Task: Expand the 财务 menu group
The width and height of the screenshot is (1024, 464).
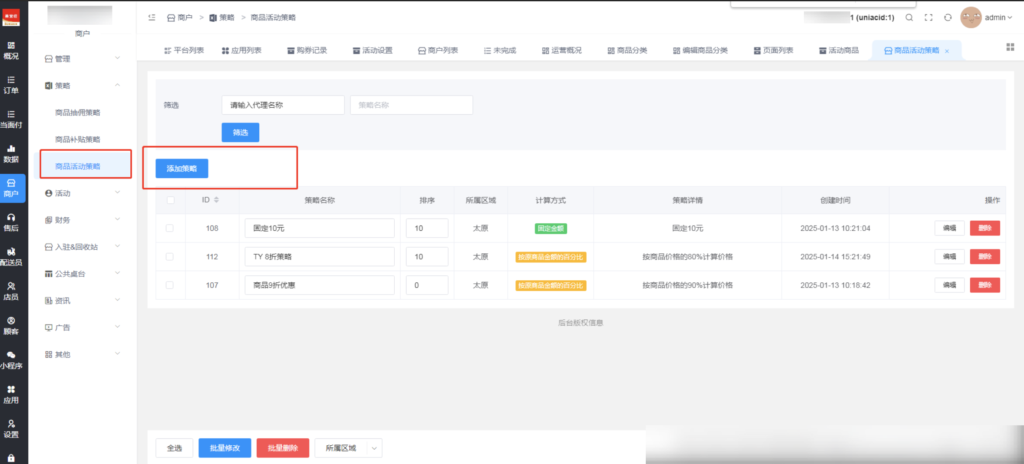Action: (x=82, y=220)
